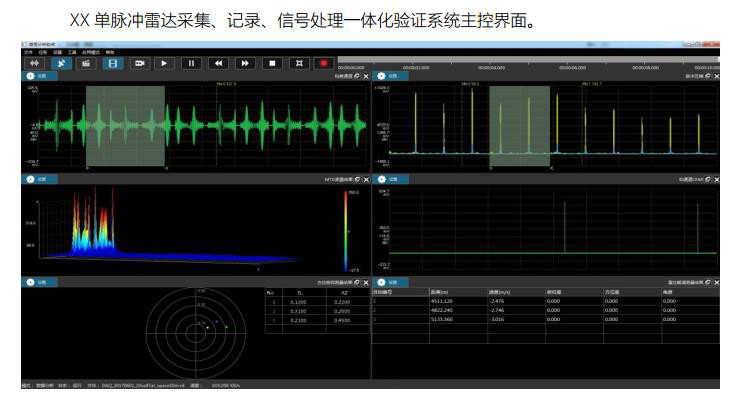This screenshot has height=401, width=734.
Task: Toggle the highlighted pin tool button
Action: 59,63
